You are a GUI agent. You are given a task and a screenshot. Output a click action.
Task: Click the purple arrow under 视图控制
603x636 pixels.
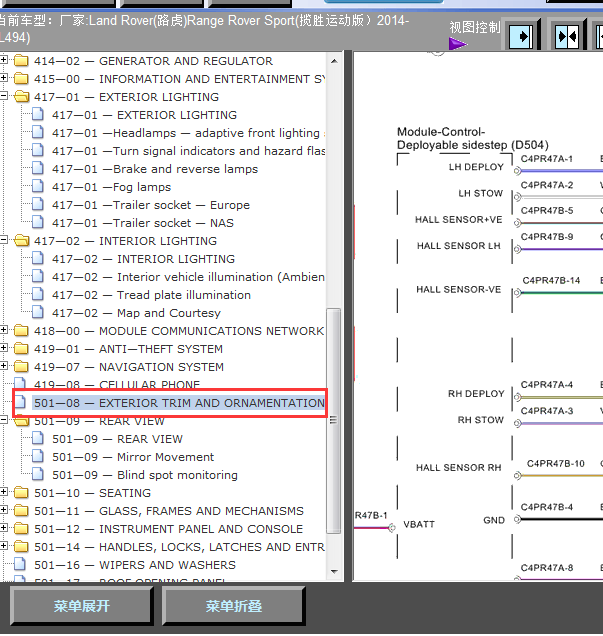[458, 44]
